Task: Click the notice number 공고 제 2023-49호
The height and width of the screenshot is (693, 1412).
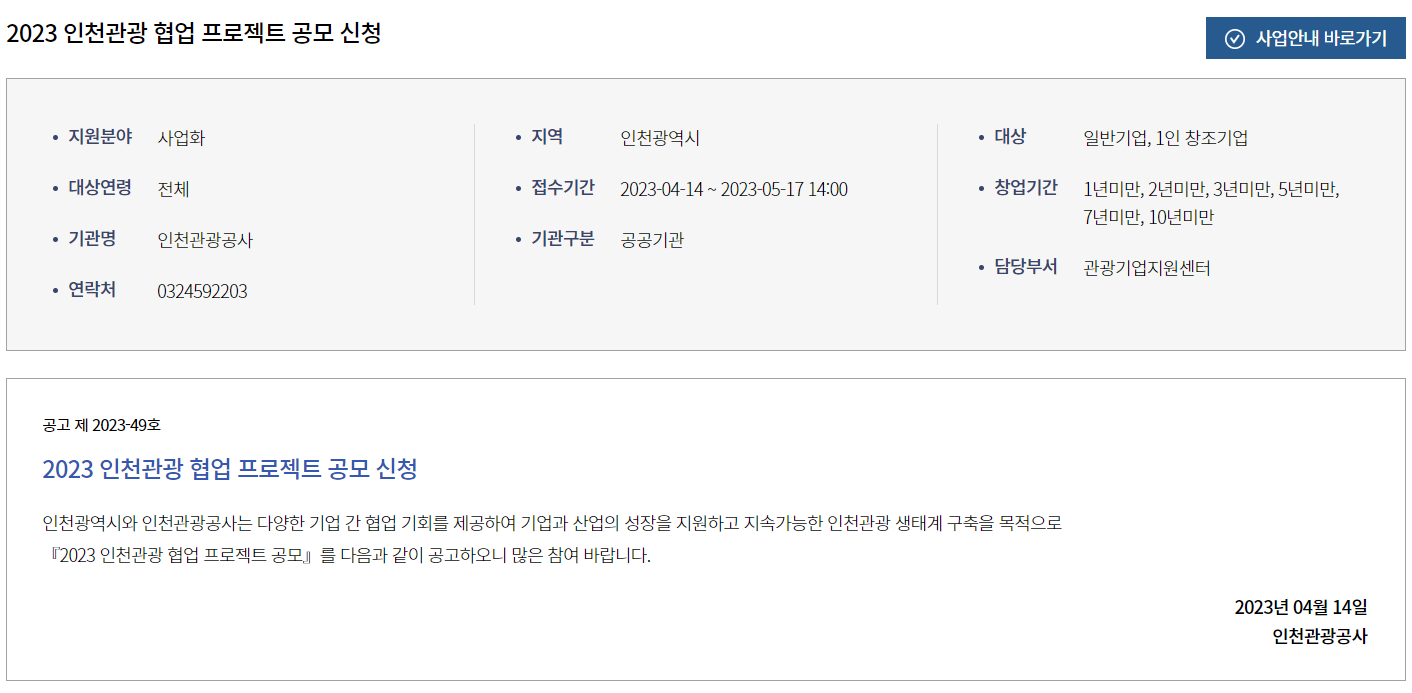Action: [101, 425]
